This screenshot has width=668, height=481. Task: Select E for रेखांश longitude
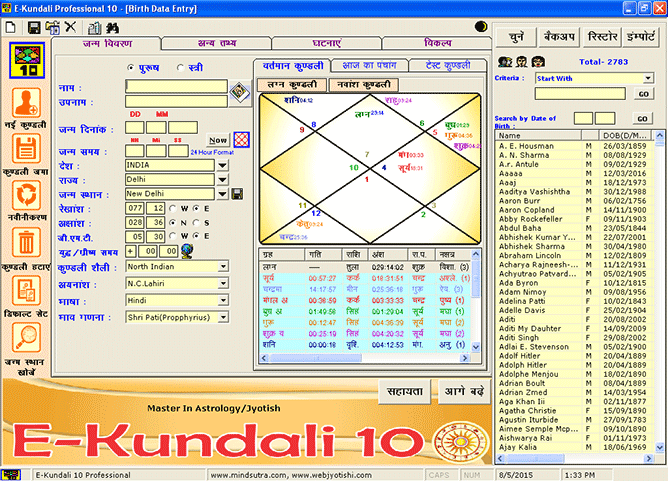(196, 209)
